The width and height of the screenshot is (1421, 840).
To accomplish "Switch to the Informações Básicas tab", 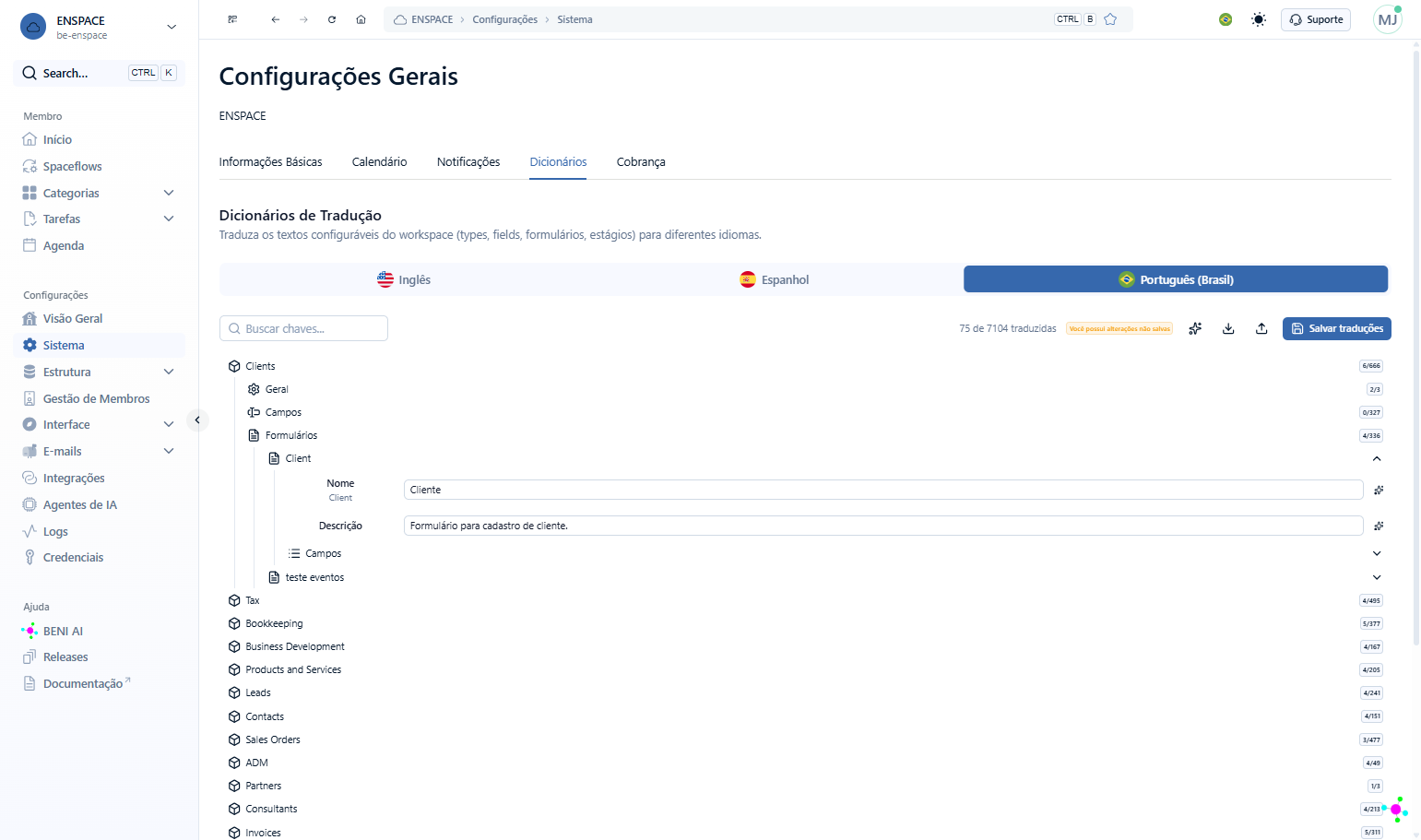I will (270, 161).
